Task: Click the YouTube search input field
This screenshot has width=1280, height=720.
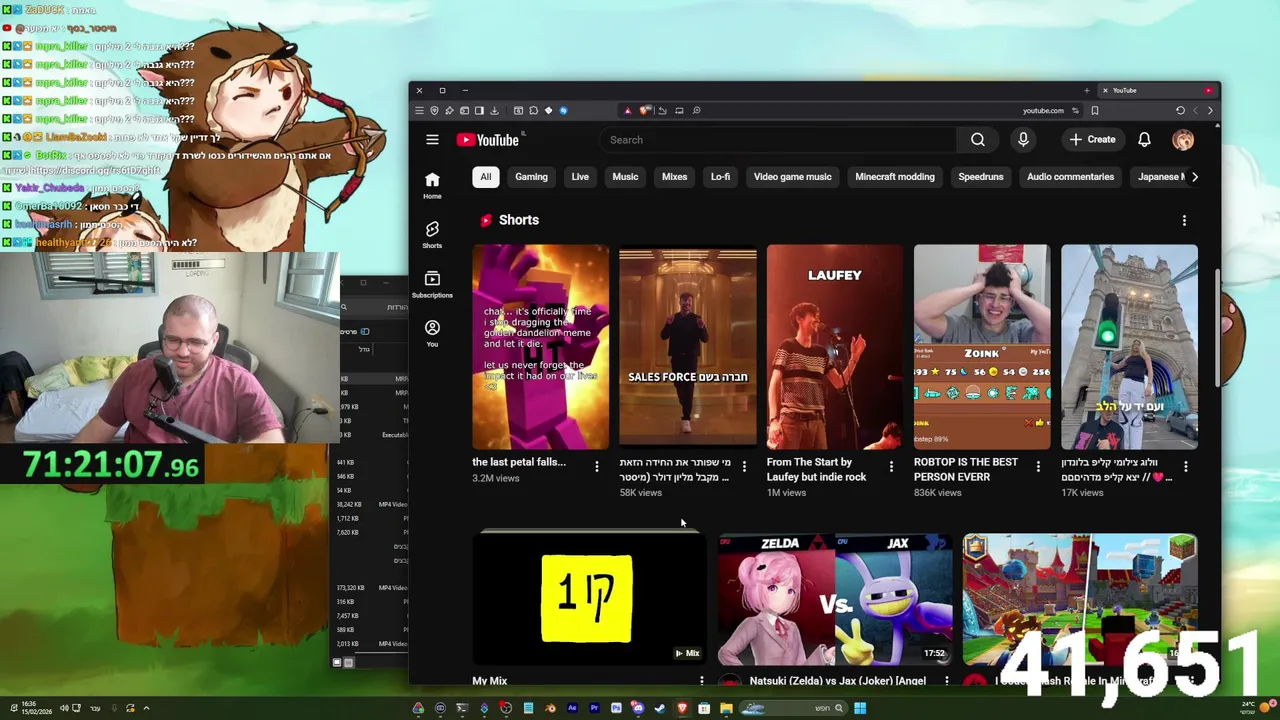Action: 780,140
